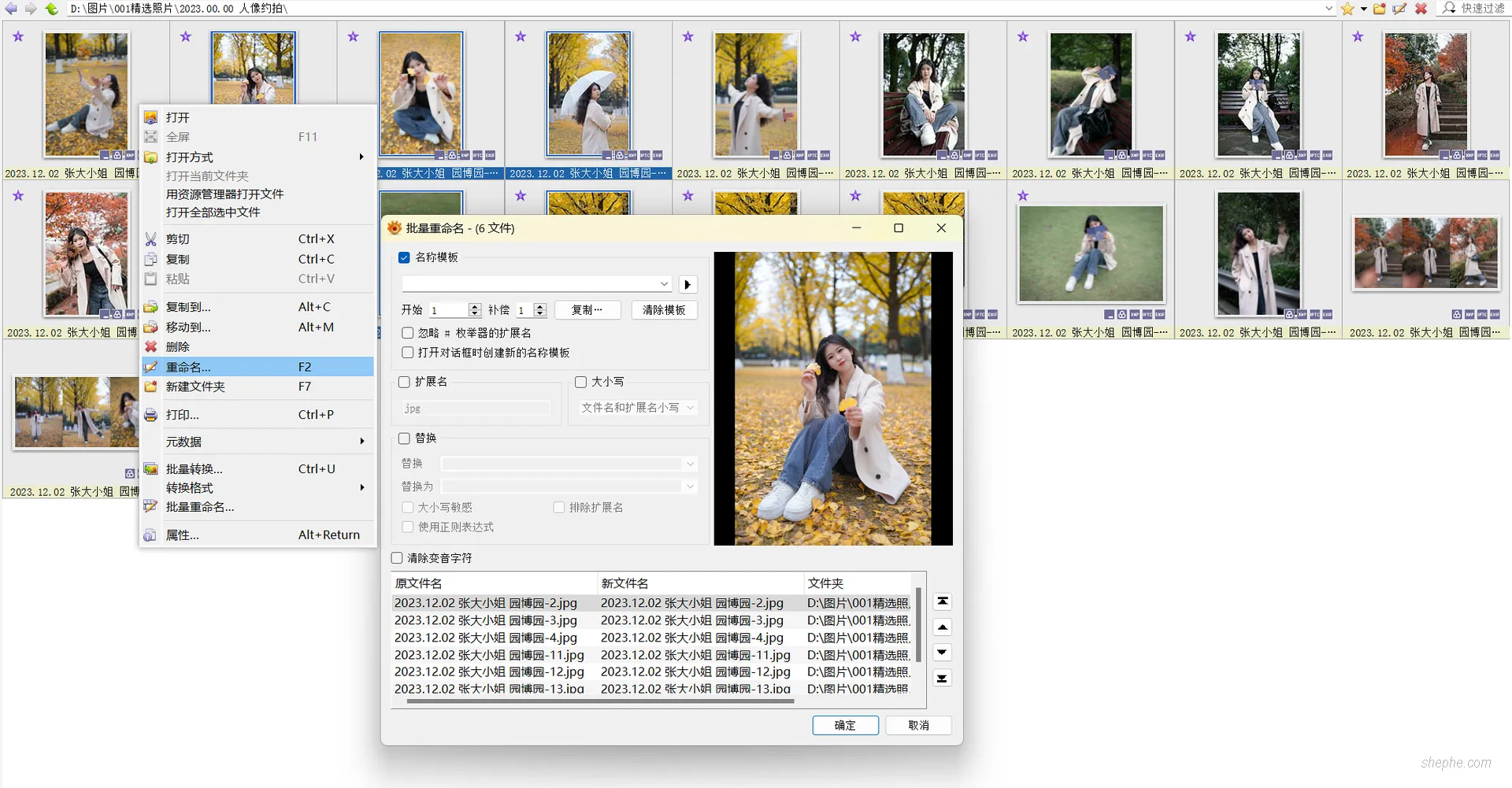
Task: Tick the 清除变音字符 checkbox
Action: click(x=397, y=558)
